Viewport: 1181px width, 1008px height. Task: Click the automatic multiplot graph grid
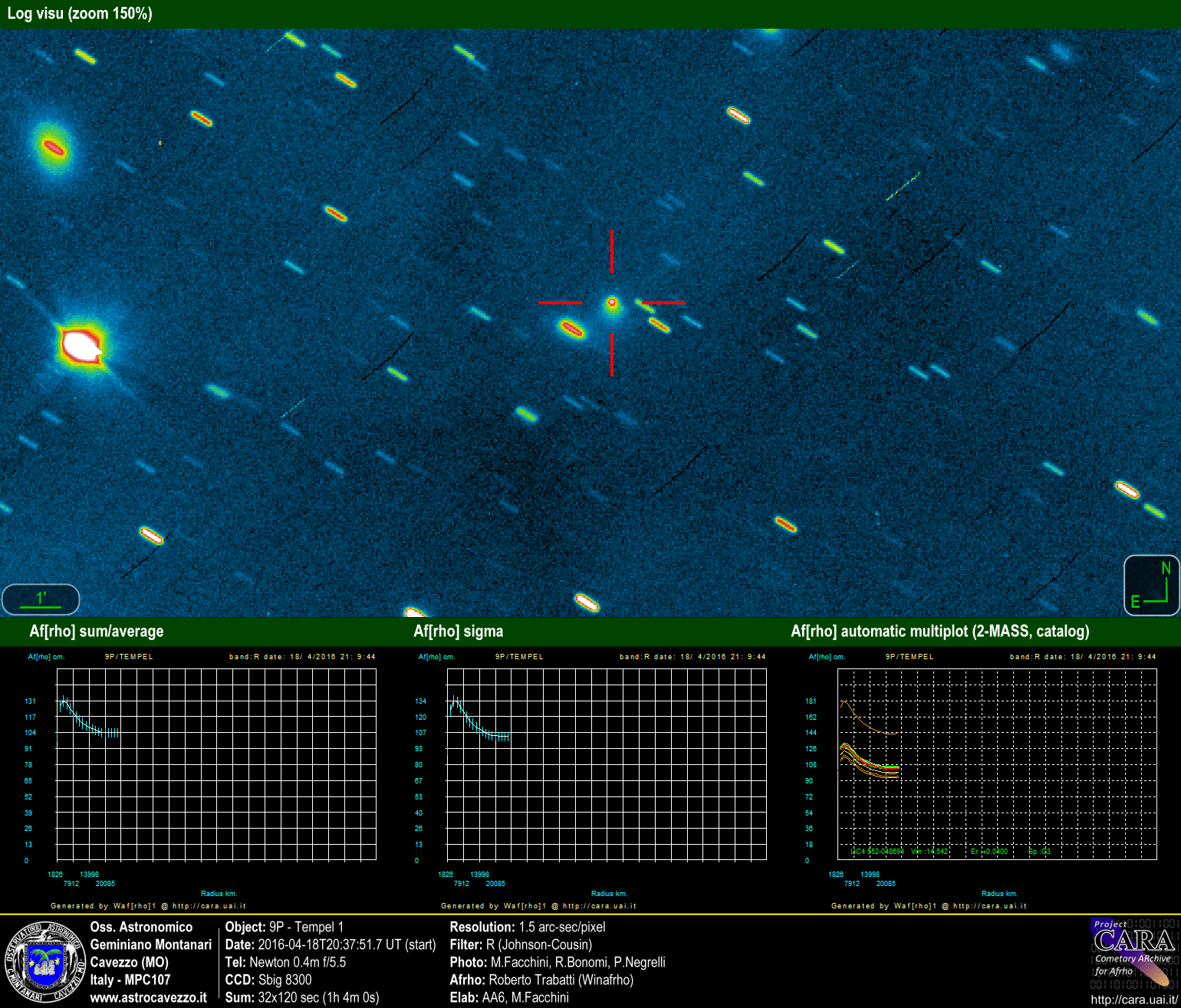[997, 764]
